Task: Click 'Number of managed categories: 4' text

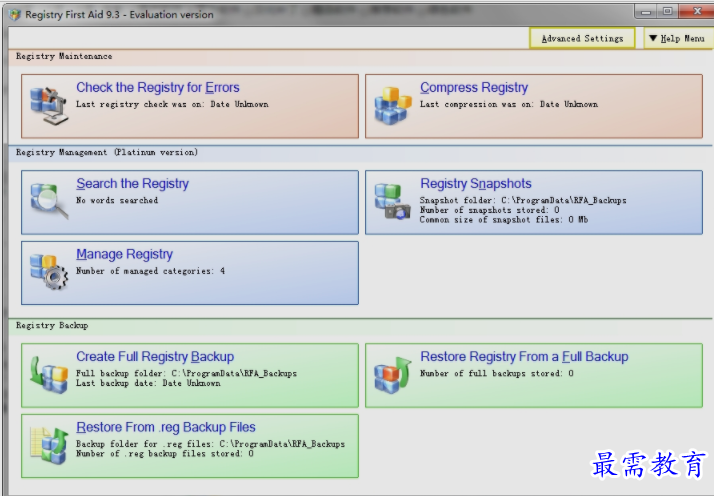Action: click(x=150, y=271)
